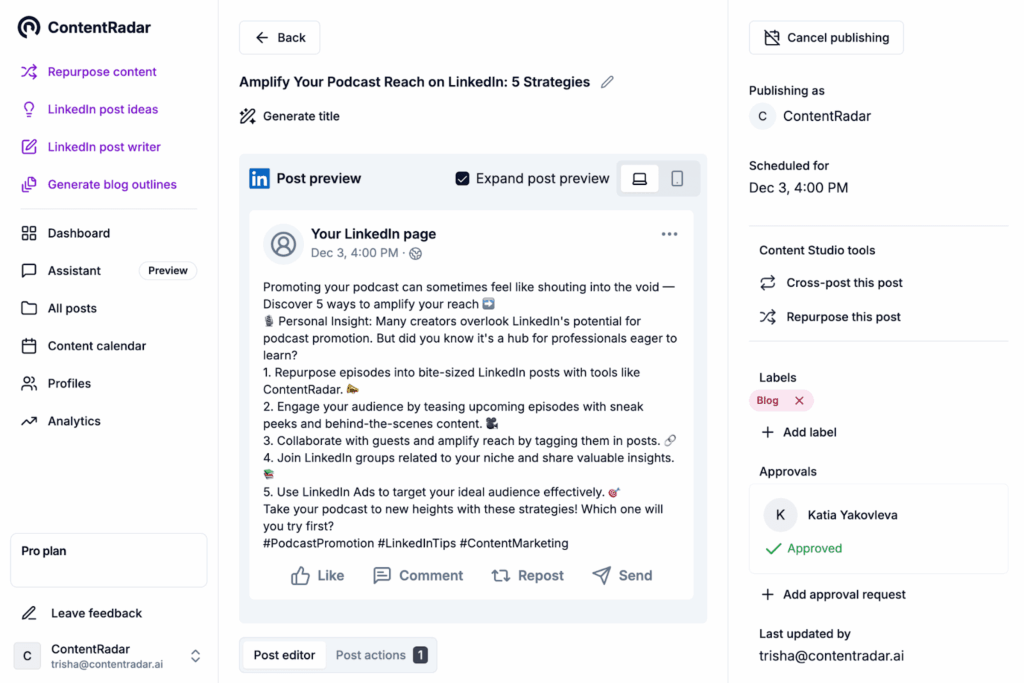The width and height of the screenshot is (1024, 683).
Task: Switch to the Post actions tab
Action: pyautogui.click(x=381, y=655)
